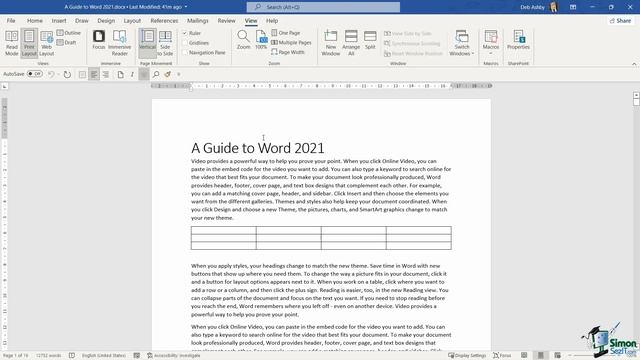
Task: Click the word count in status bar
Action: [48, 356]
